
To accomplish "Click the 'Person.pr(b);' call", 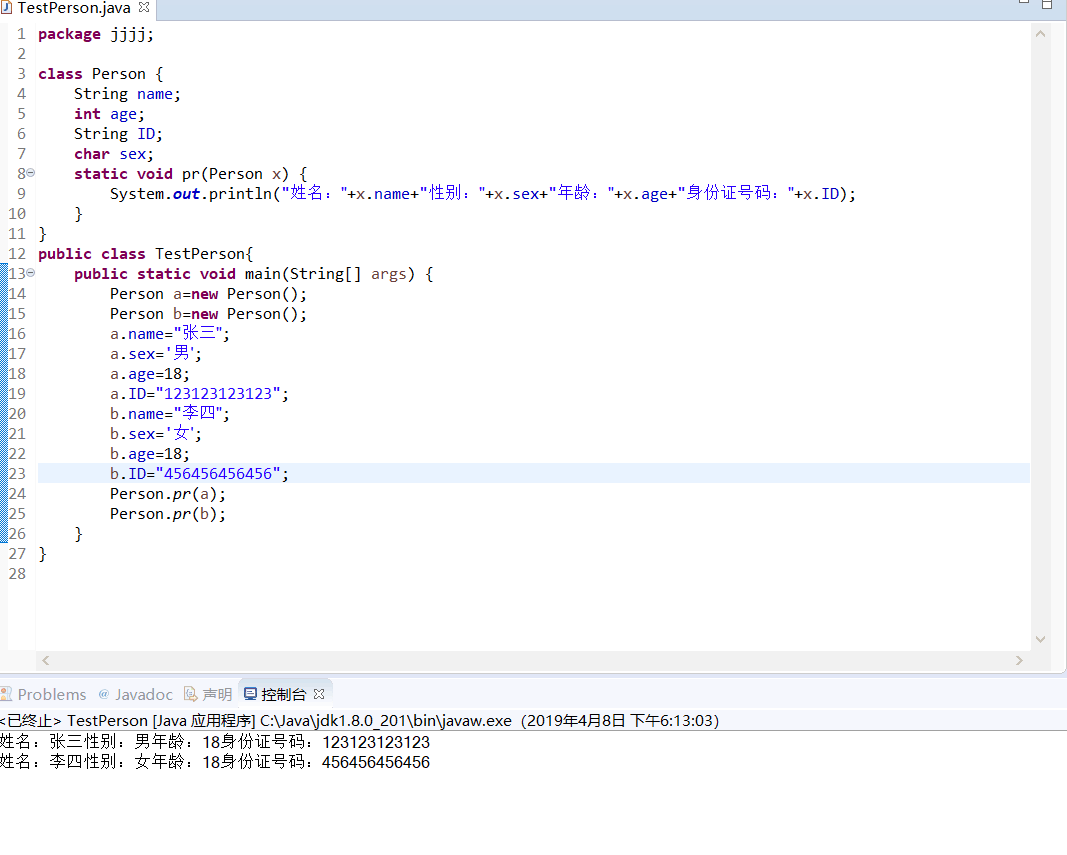I will [168, 514].
